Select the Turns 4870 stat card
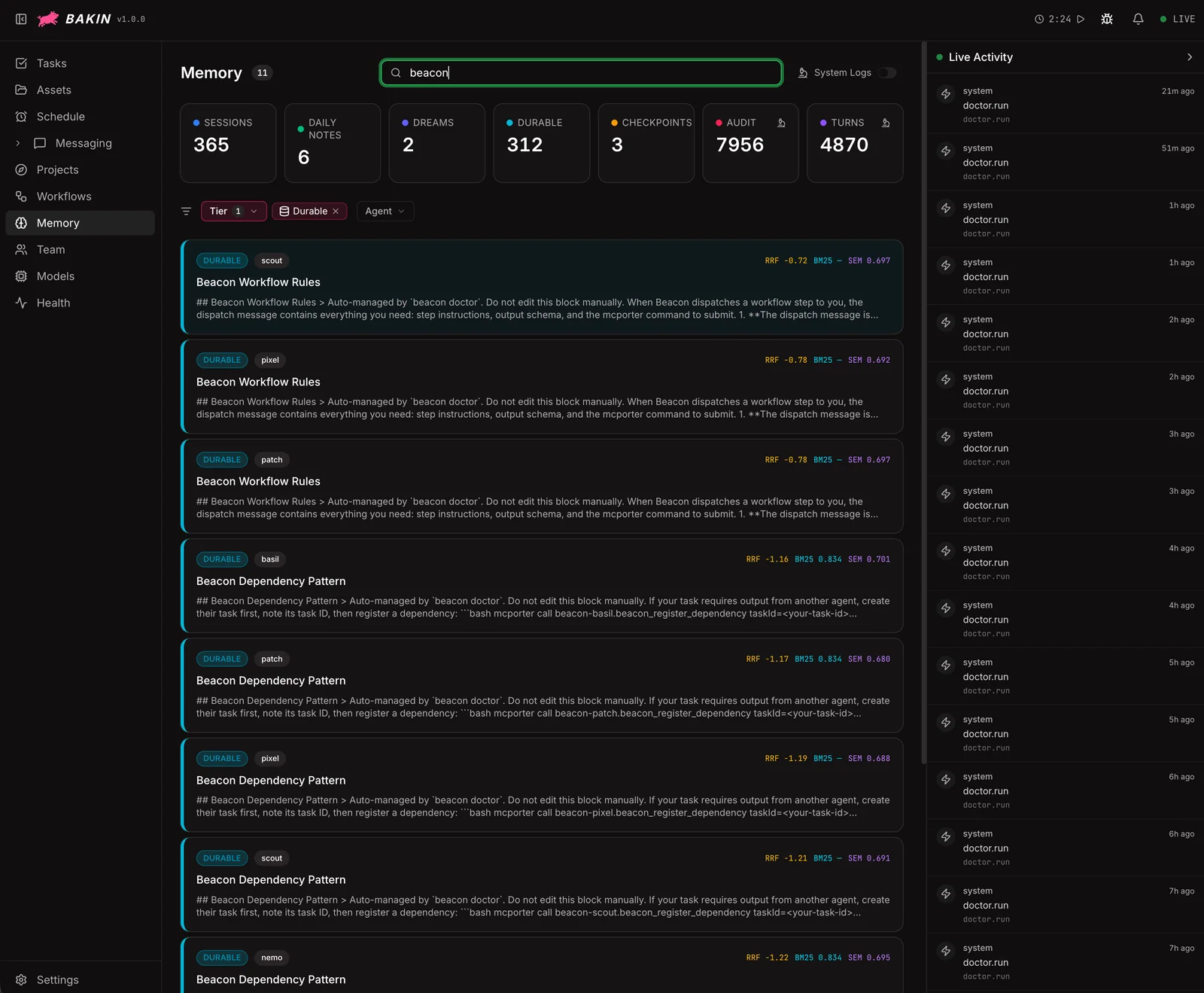1204x993 pixels. point(855,143)
